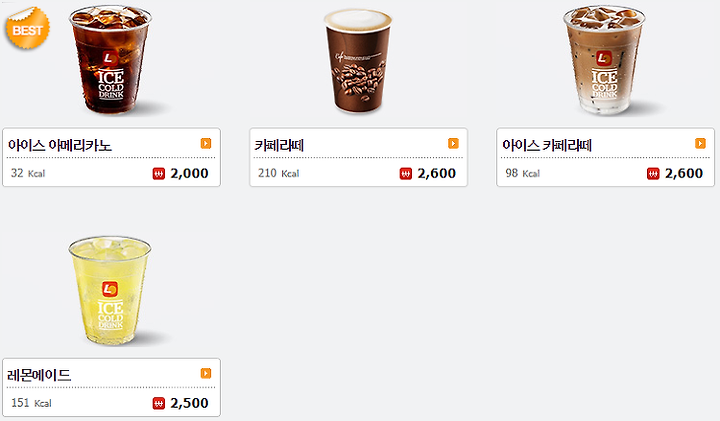Open the orange arrow icon for 레몬에이드
The image size is (720, 421).
tap(206, 373)
